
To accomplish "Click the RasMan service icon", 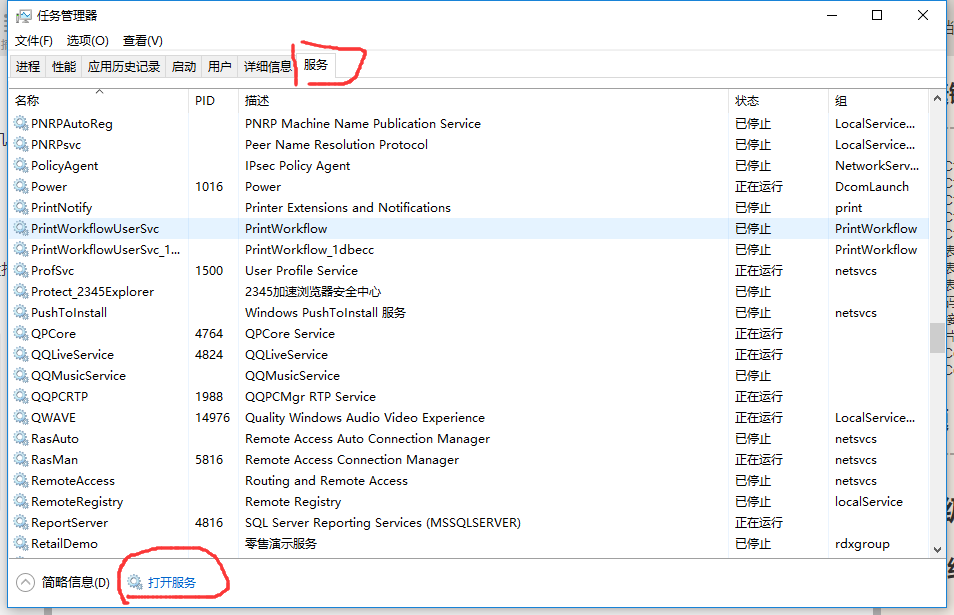I will coord(22,459).
